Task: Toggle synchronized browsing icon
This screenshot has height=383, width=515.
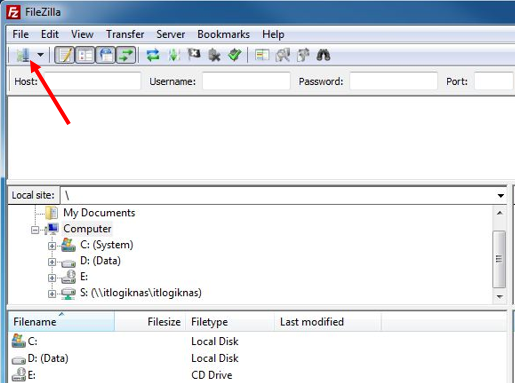Action: (303, 55)
